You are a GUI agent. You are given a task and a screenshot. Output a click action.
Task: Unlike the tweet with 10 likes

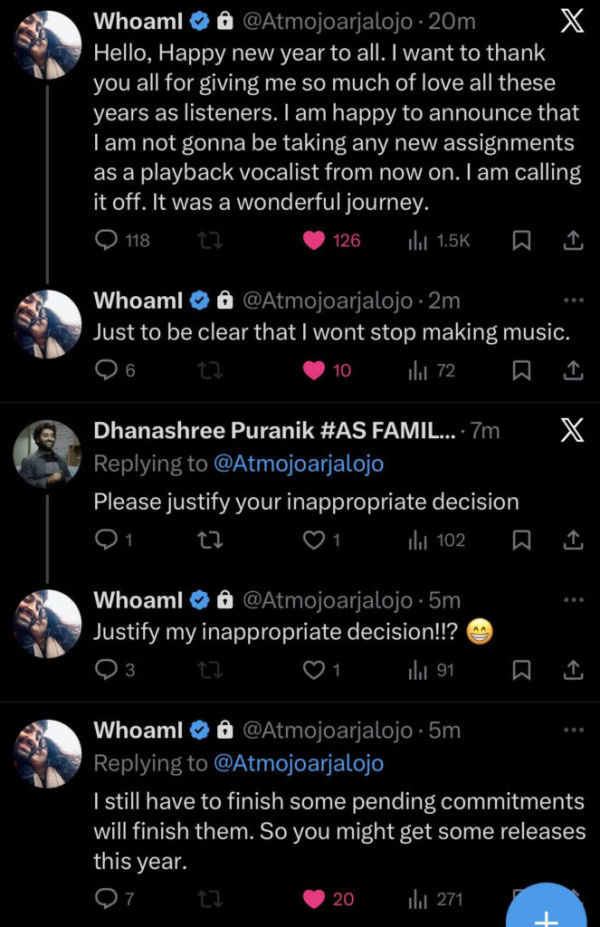pos(314,370)
